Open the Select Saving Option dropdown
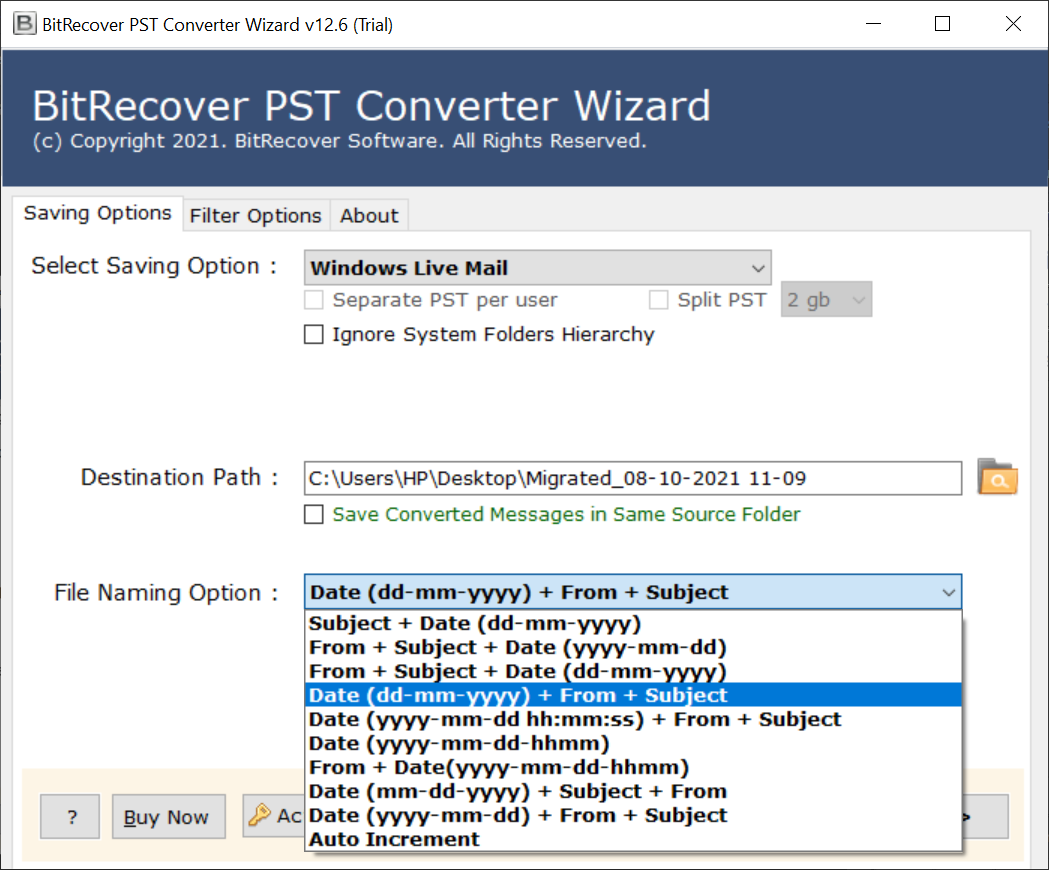 [x=537, y=268]
